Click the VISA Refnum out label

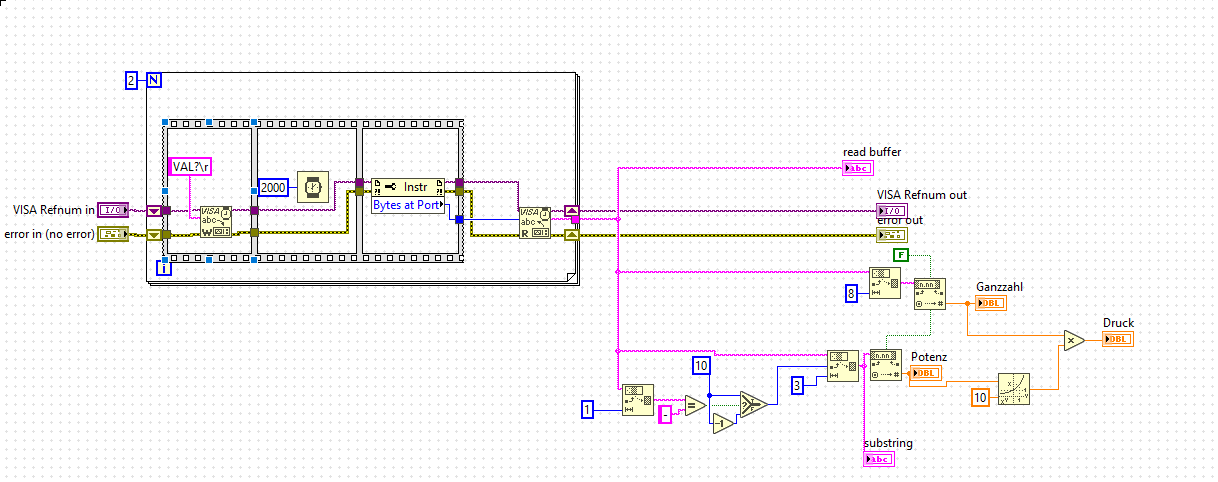[x=922, y=195]
